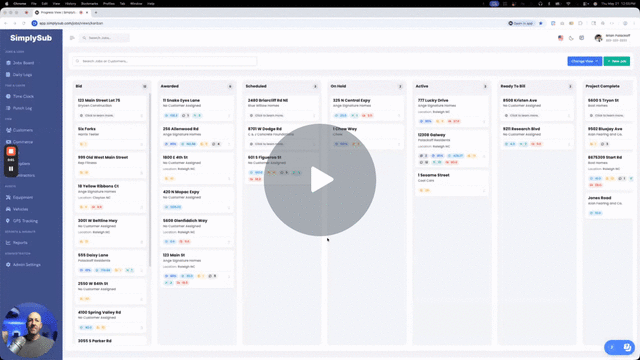Screen dimensions: 640x360
Task: Toggle dark mode moon icon
Action: tap(571, 38)
